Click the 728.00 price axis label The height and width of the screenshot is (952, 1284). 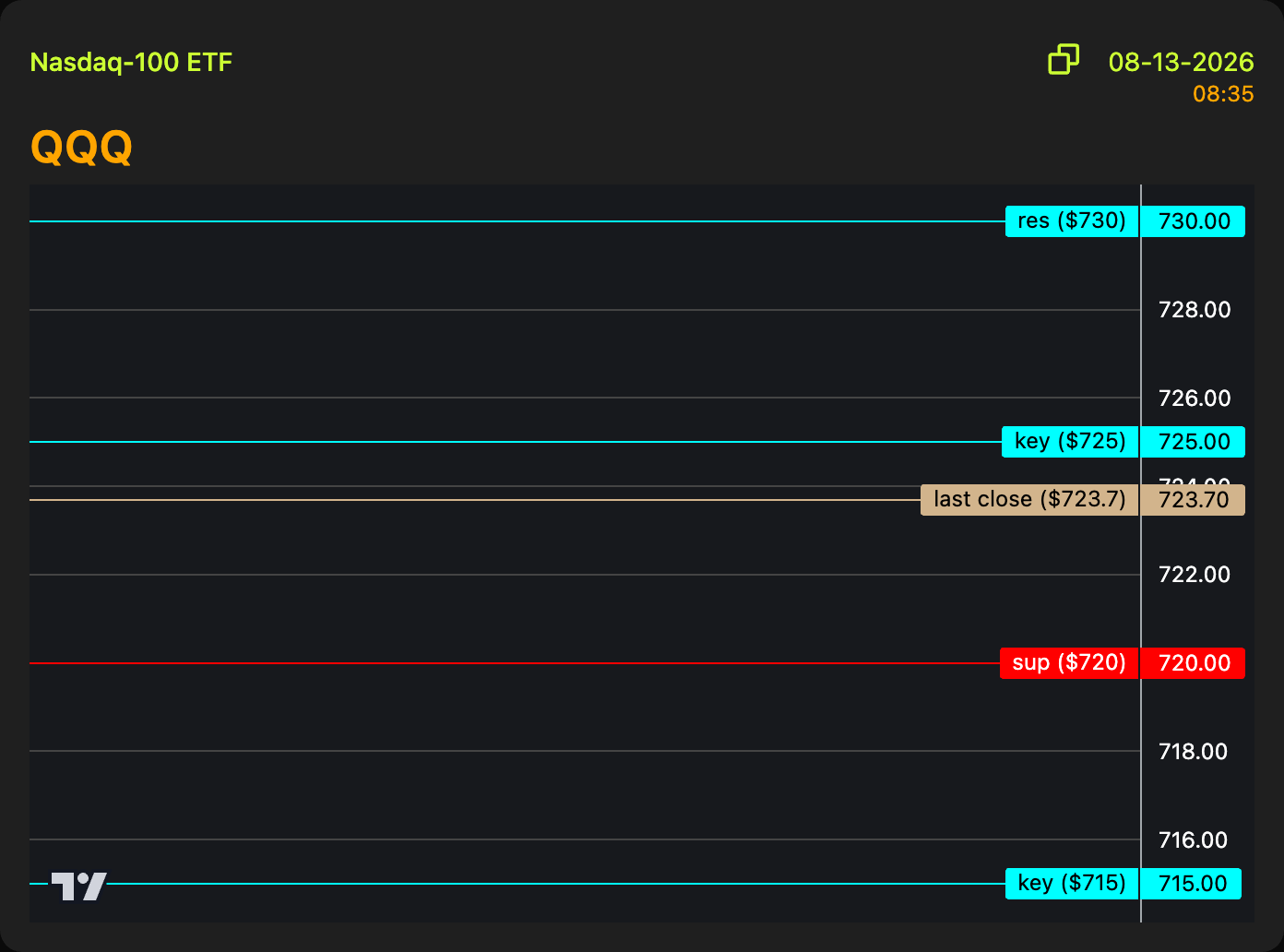1195,310
